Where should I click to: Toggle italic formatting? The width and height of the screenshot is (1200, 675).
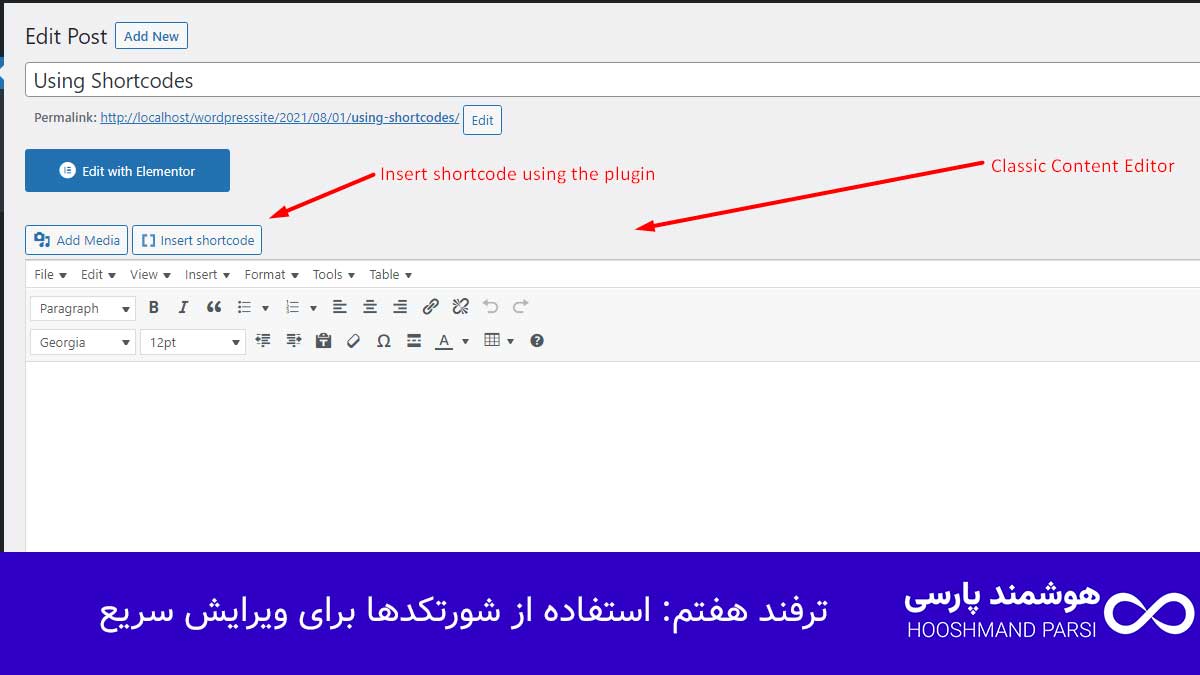(x=183, y=307)
